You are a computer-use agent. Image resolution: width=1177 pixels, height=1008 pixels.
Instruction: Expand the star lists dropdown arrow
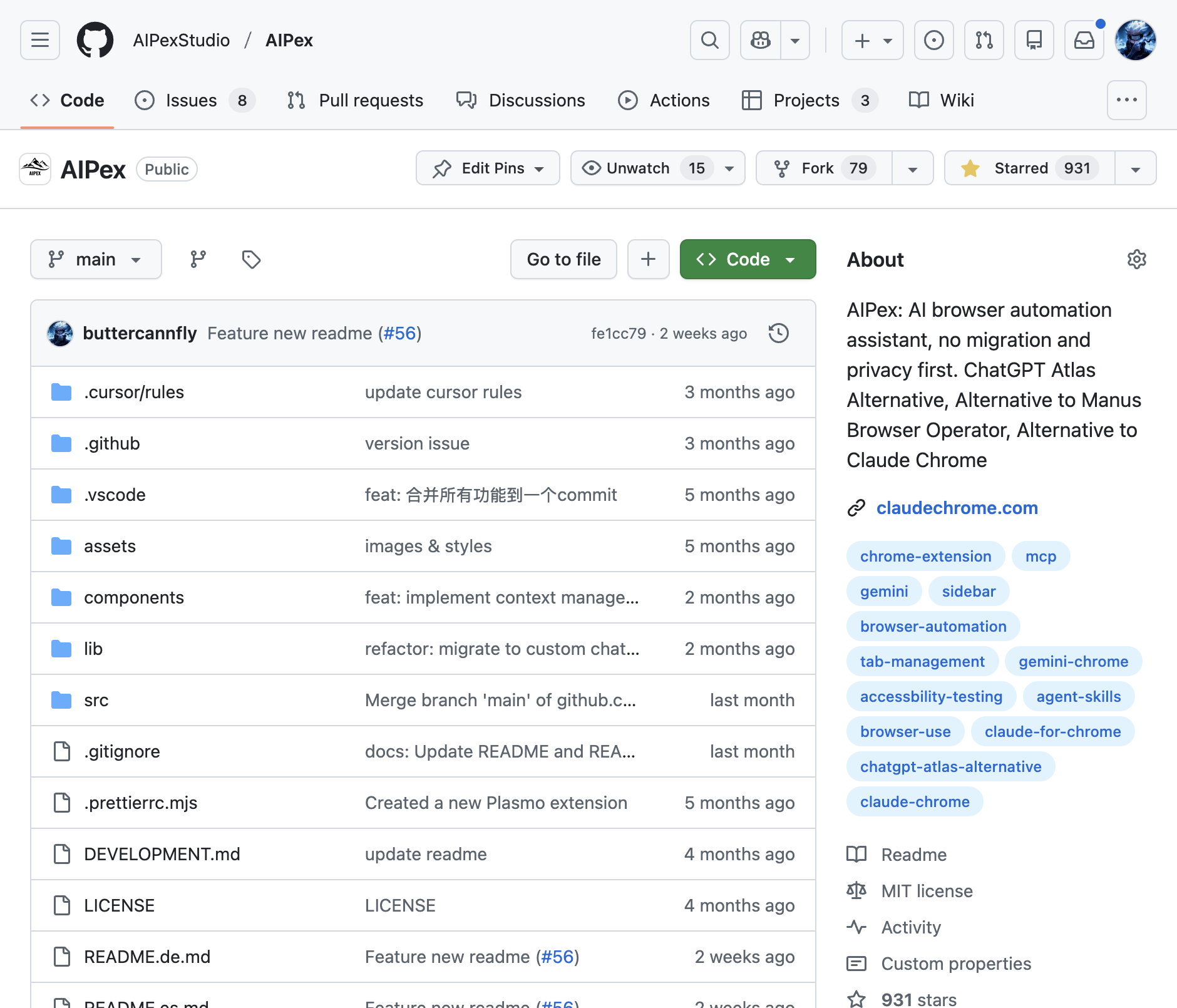(x=1135, y=168)
